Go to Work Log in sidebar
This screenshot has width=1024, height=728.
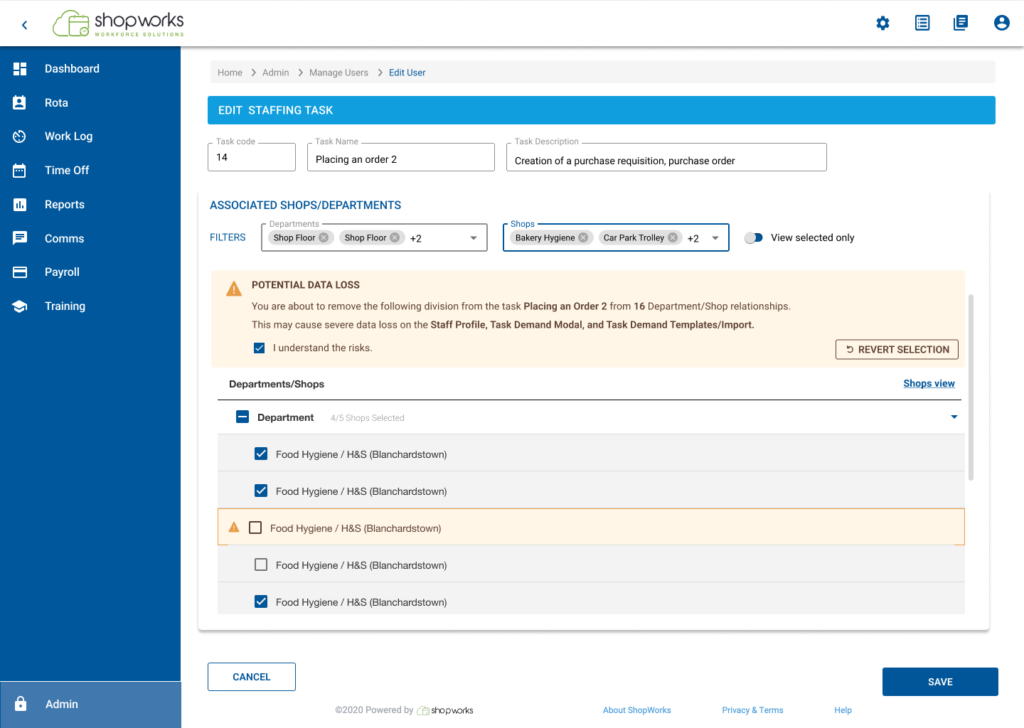[68, 136]
